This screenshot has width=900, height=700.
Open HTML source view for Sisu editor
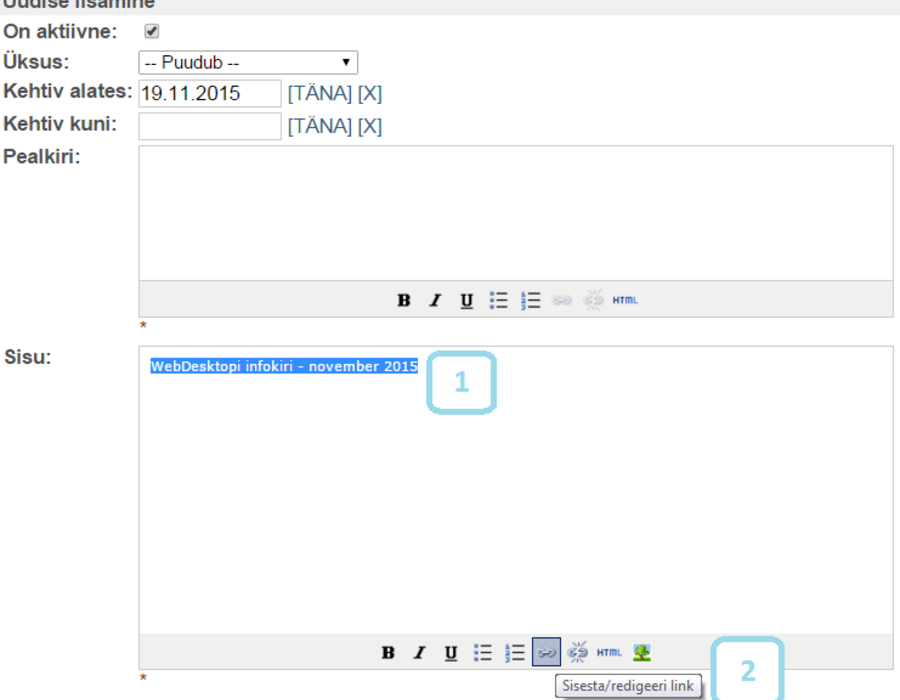point(609,652)
